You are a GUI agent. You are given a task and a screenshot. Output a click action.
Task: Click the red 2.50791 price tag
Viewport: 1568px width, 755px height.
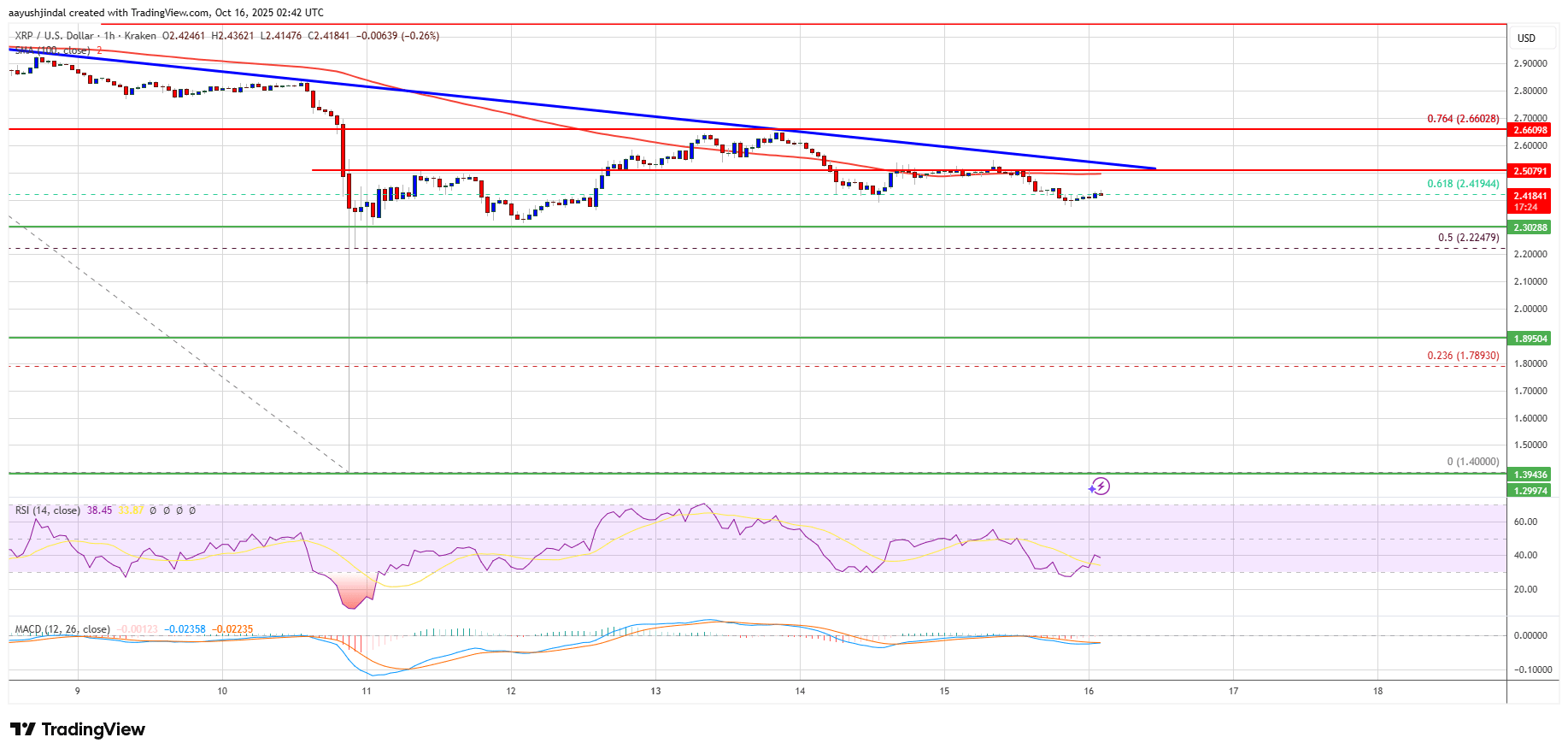pos(1530,171)
